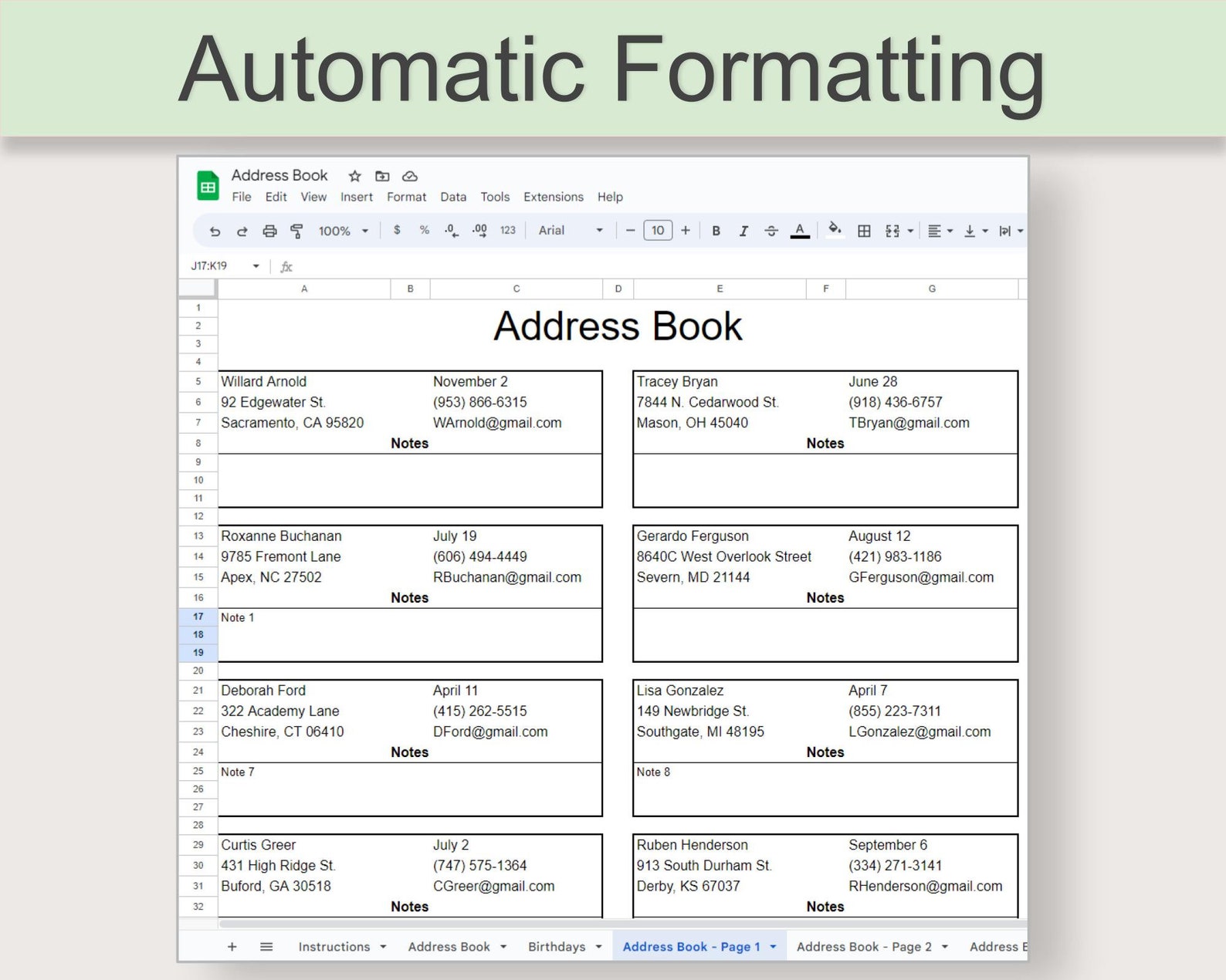Open the Arial font dropdown

click(571, 230)
